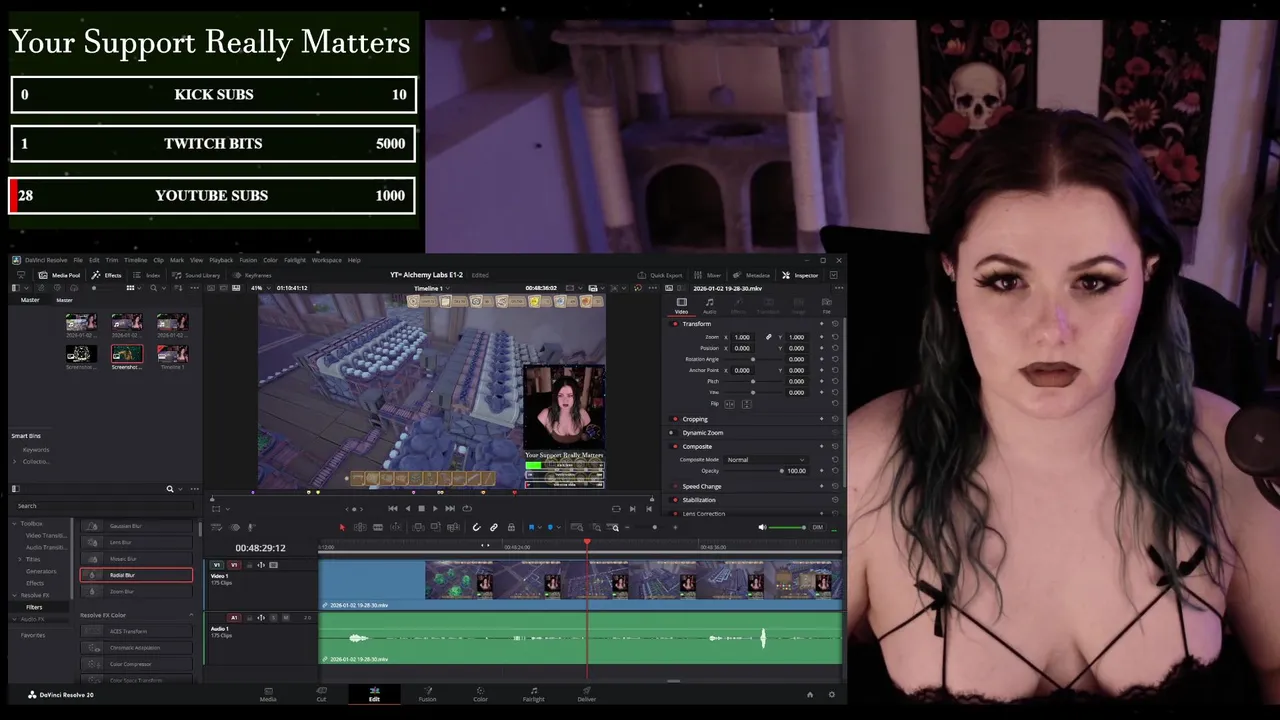
Task: Open the Mixer panel
Action: (x=708, y=275)
